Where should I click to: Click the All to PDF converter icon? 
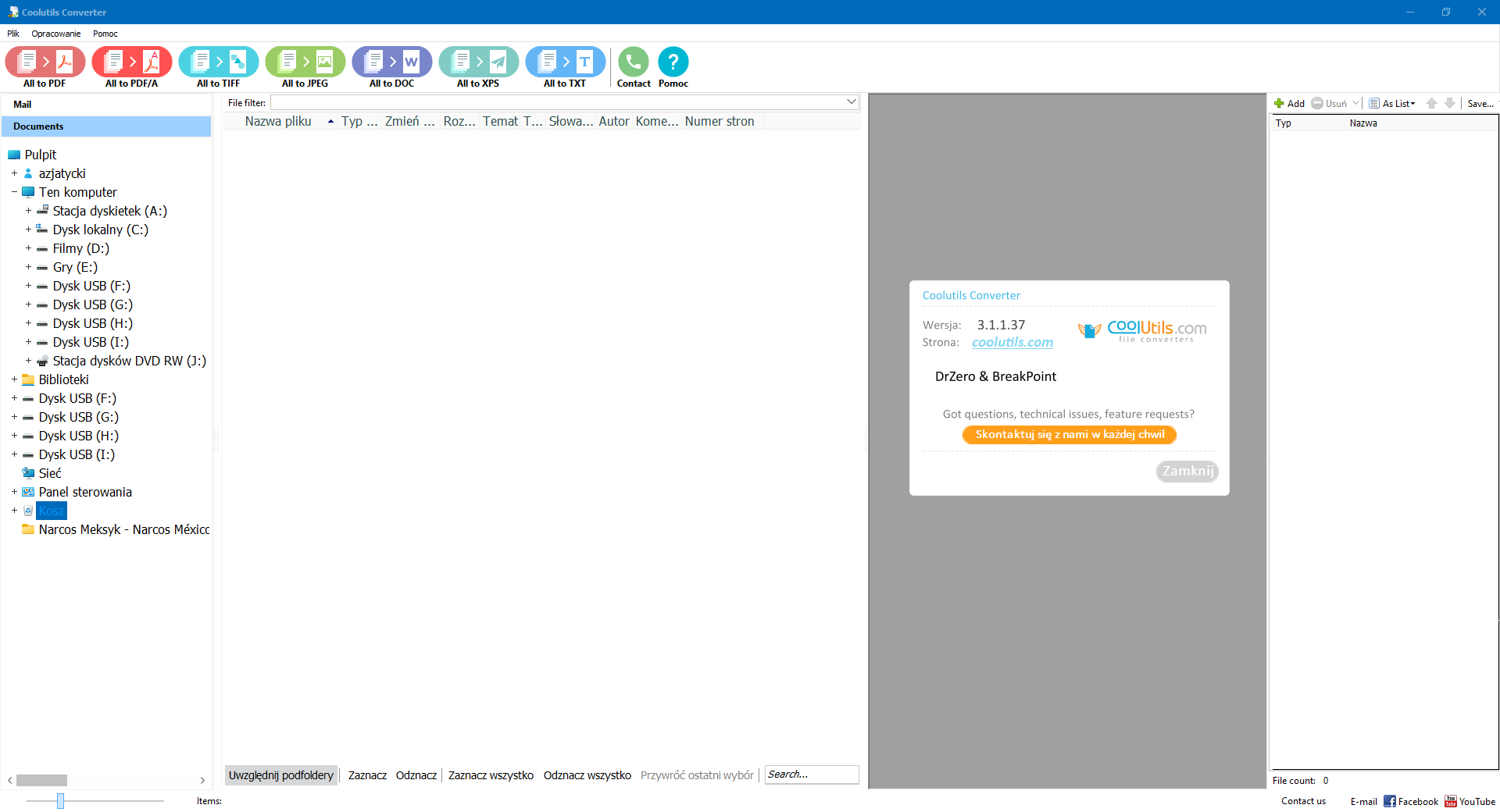coord(45,62)
